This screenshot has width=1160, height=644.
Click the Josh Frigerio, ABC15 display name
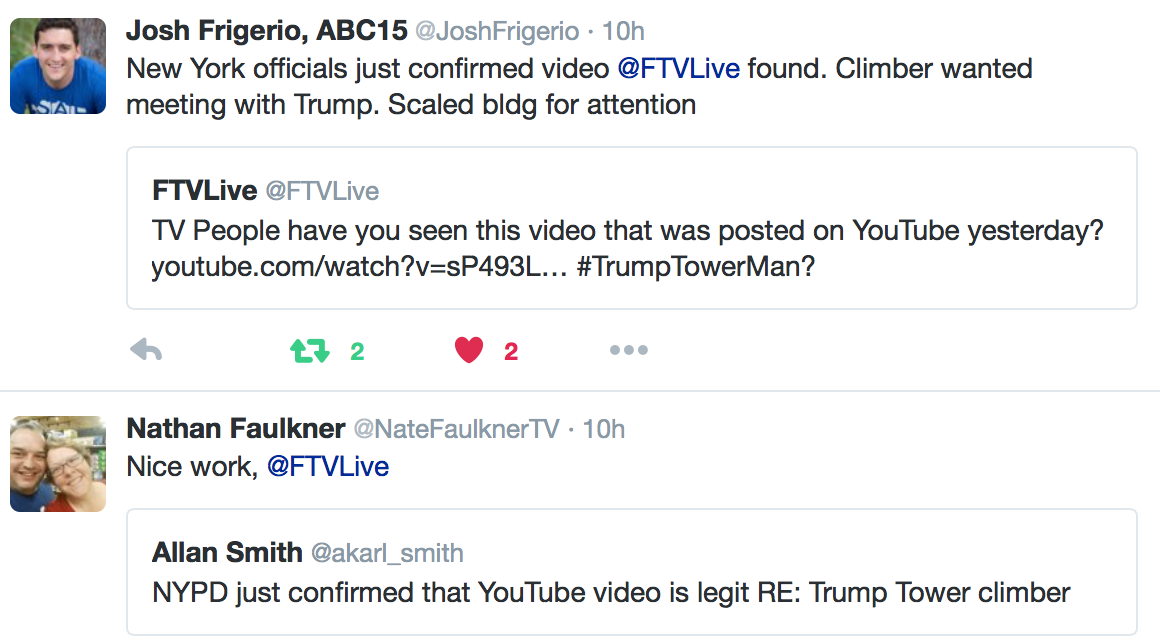point(266,31)
